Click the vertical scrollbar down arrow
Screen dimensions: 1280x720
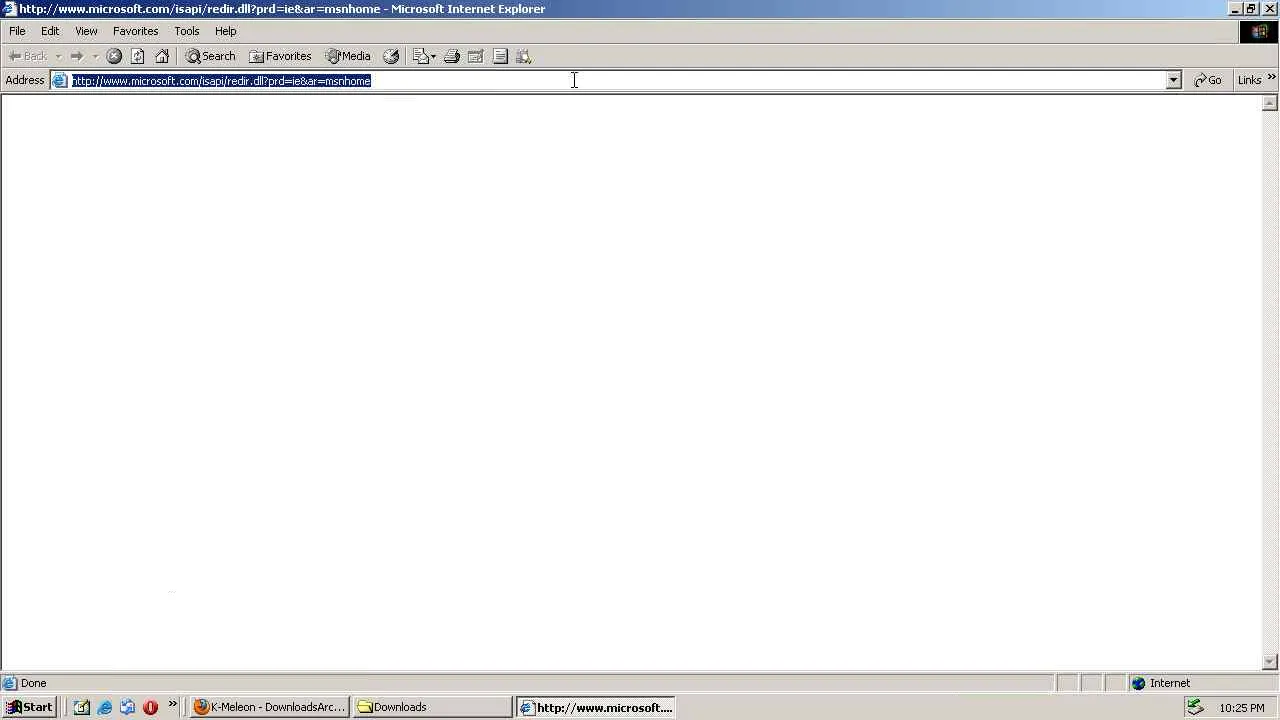click(1270, 661)
